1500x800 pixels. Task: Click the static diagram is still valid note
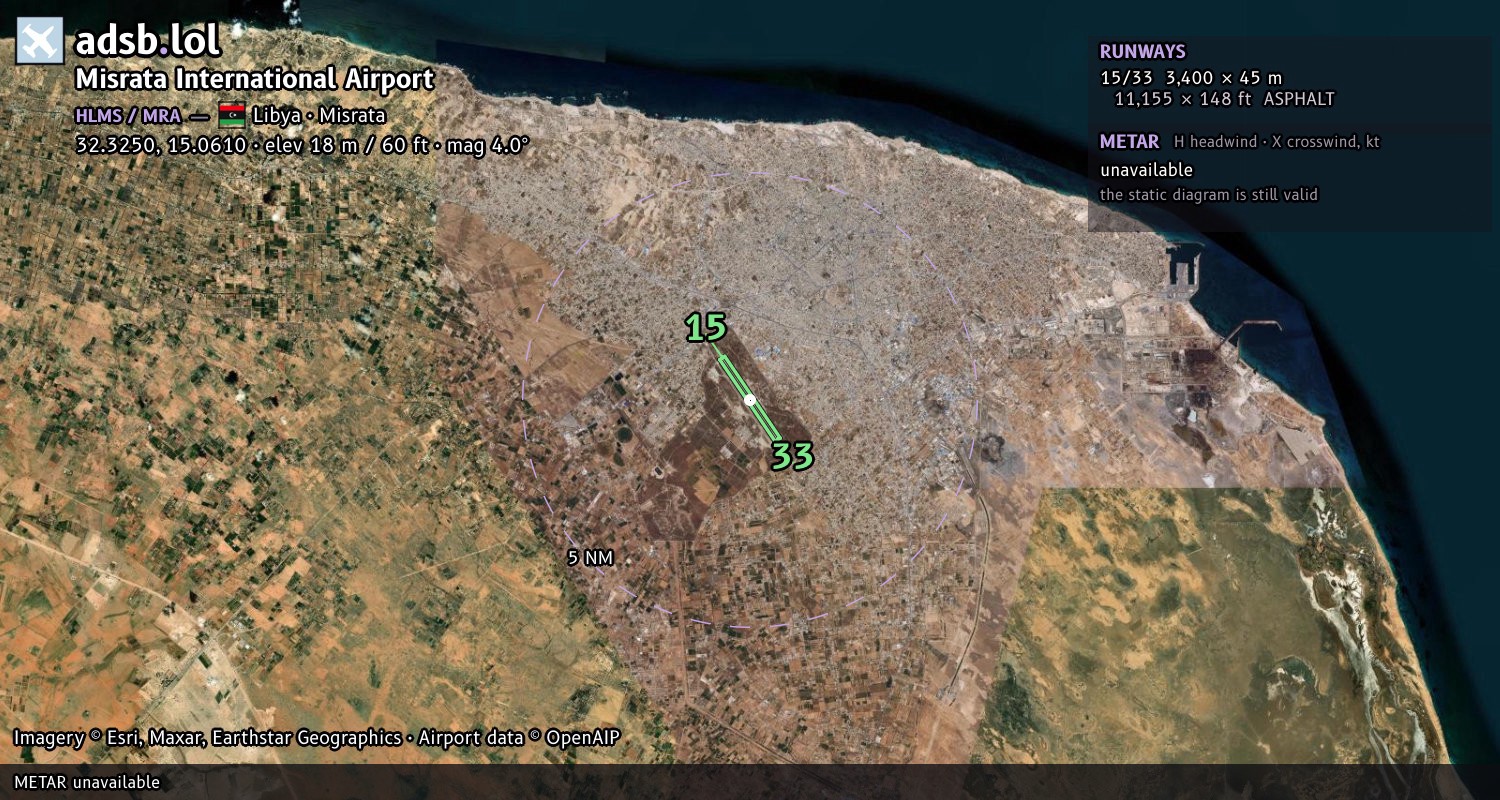tap(1208, 195)
